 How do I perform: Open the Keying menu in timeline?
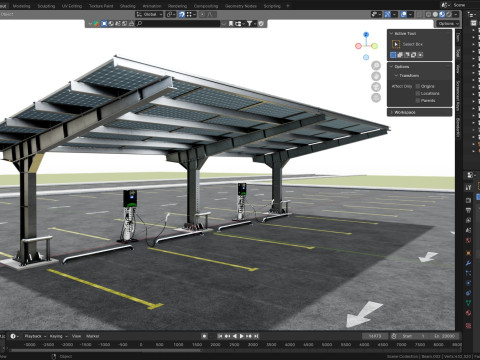pyautogui.click(x=58, y=336)
